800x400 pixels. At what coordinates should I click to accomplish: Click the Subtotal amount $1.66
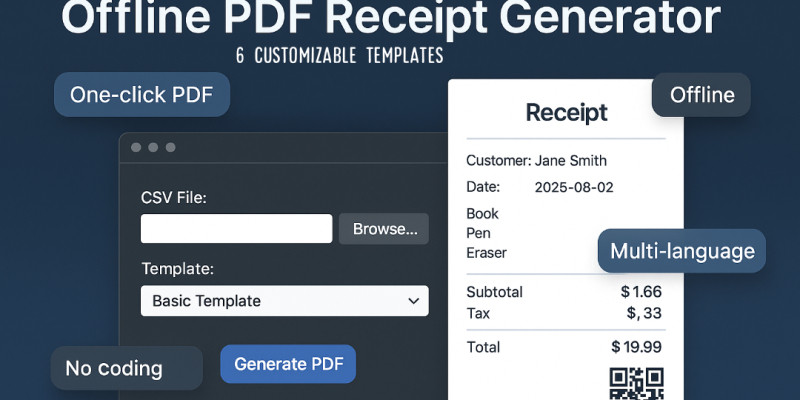click(x=640, y=292)
